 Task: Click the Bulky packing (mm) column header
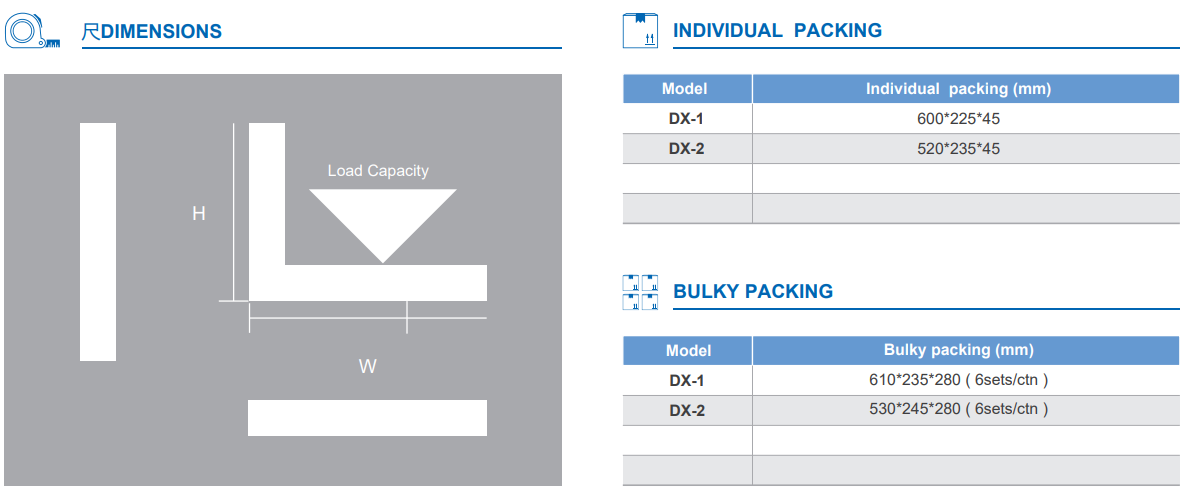(x=958, y=350)
